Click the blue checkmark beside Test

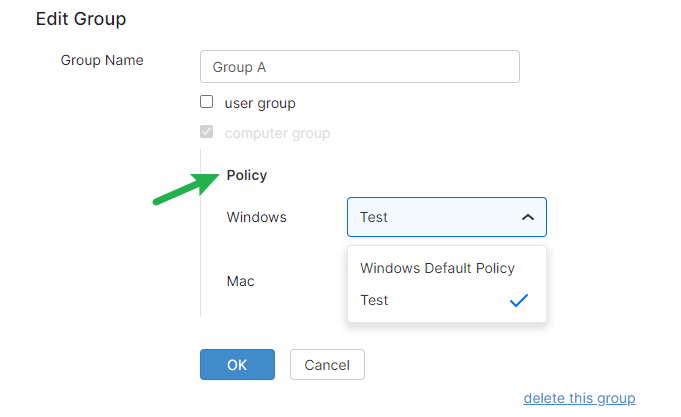(x=518, y=300)
